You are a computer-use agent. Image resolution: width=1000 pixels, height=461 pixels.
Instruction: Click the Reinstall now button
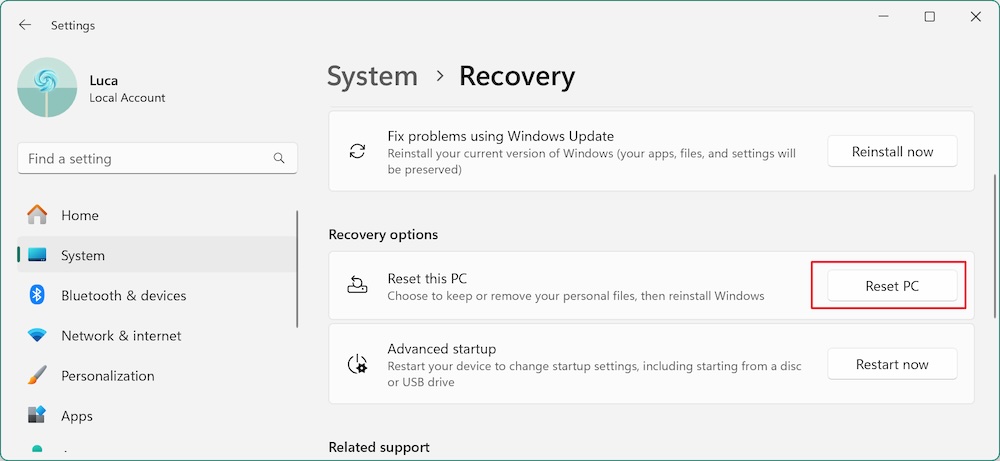click(892, 152)
